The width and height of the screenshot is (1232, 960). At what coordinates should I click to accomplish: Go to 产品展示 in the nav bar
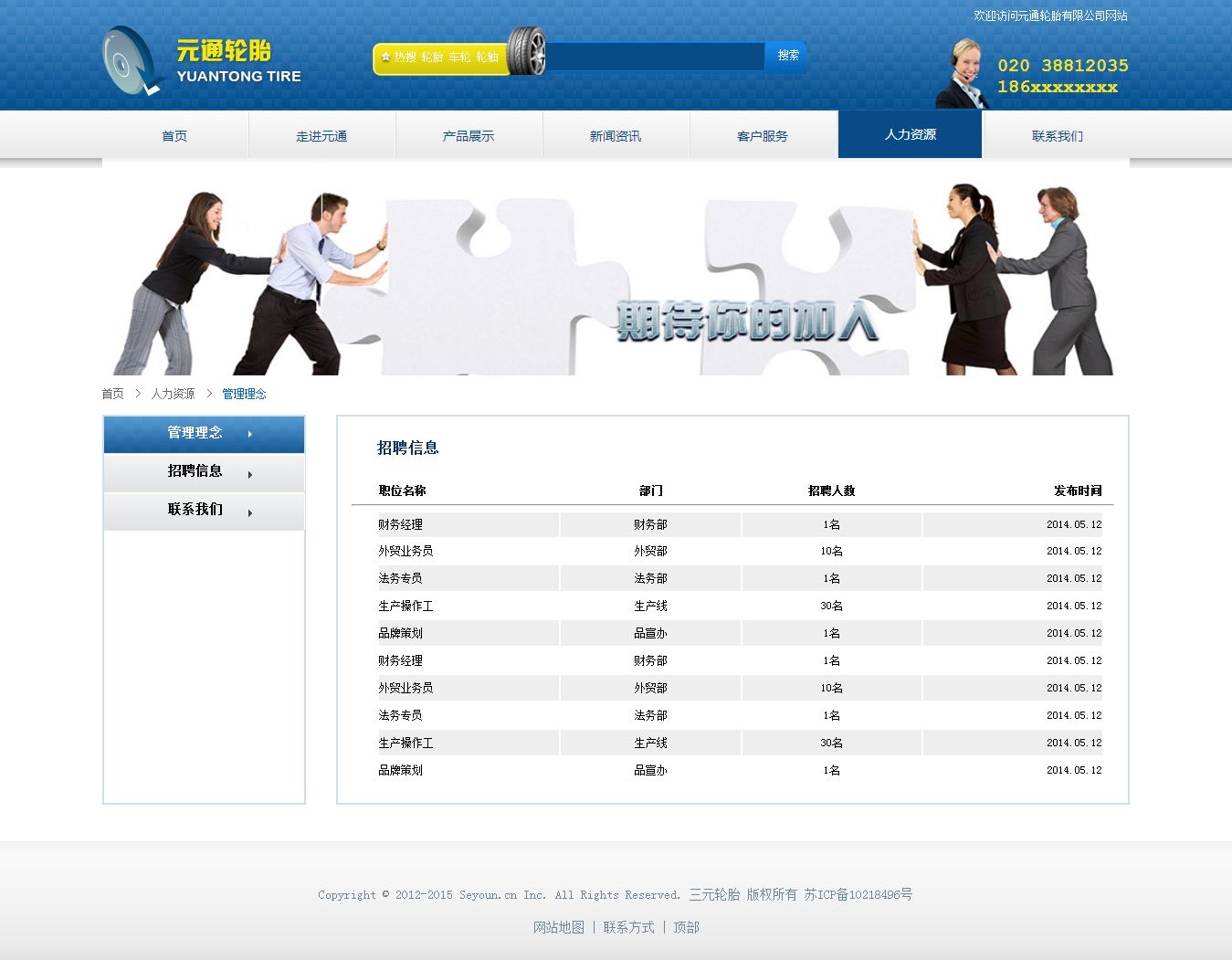pyautogui.click(x=469, y=136)
